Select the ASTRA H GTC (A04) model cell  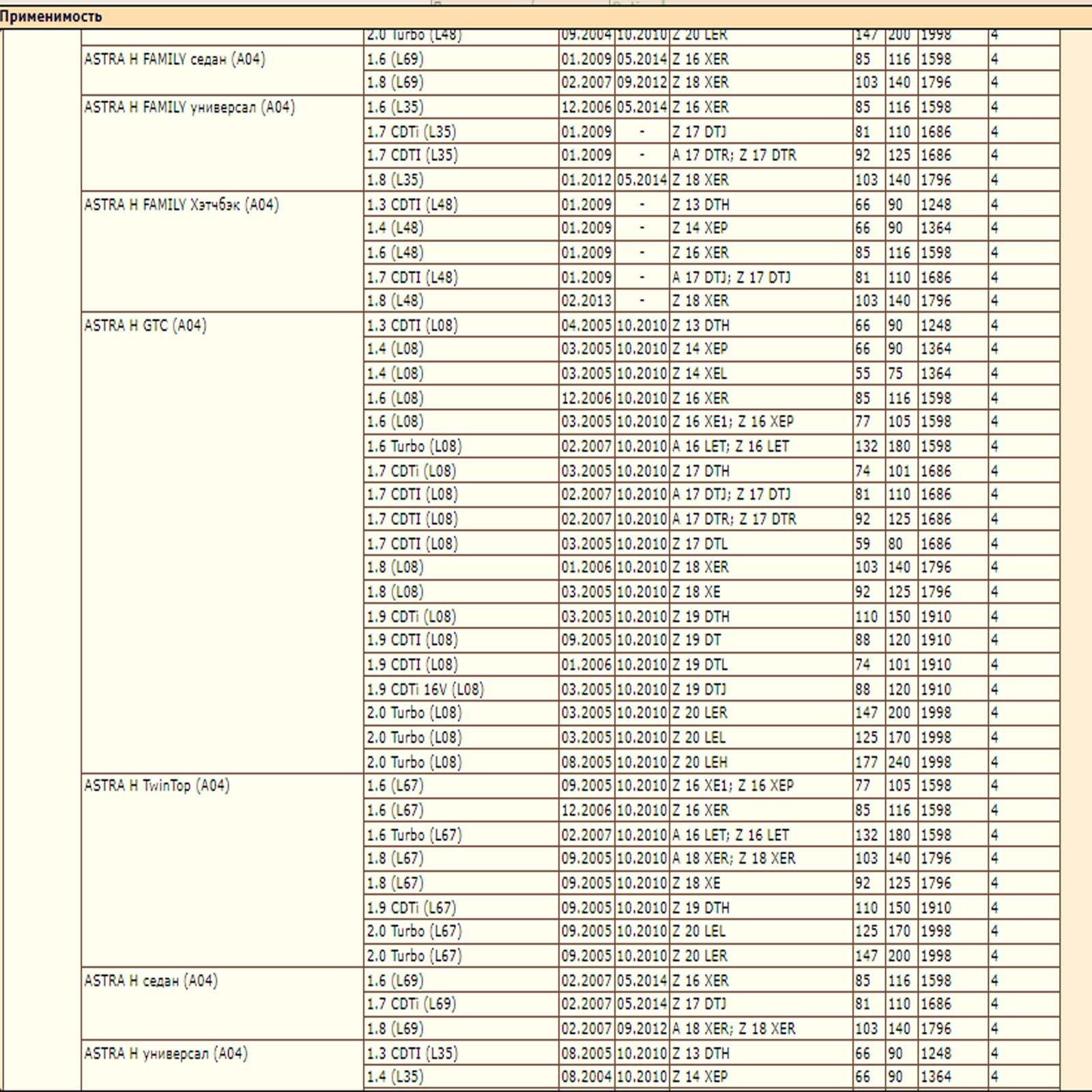click(x=222, y=543)
